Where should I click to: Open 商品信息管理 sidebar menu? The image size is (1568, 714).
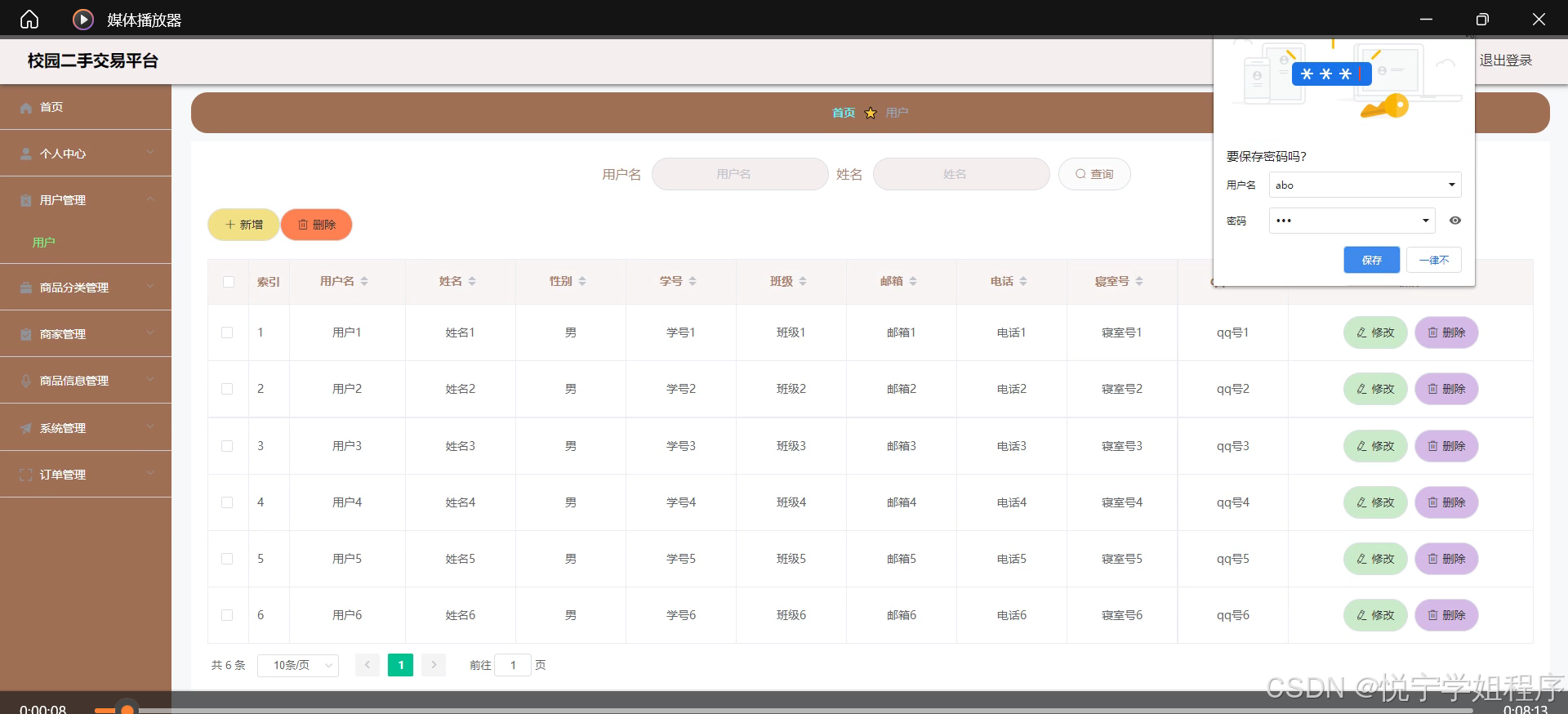86,381
